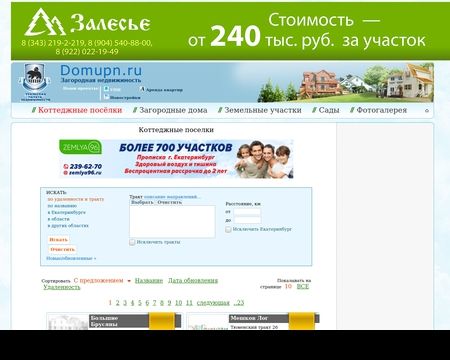This screenshot has height=360, width=450.
Task: Click the ZEMLYA96 green logo on the banner
Action: pos(80,147)
